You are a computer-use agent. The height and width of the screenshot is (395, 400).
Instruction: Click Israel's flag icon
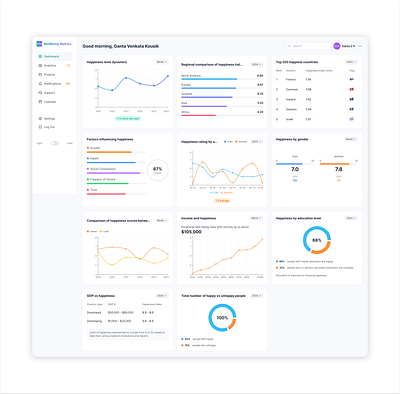click(x=352, y=119)
